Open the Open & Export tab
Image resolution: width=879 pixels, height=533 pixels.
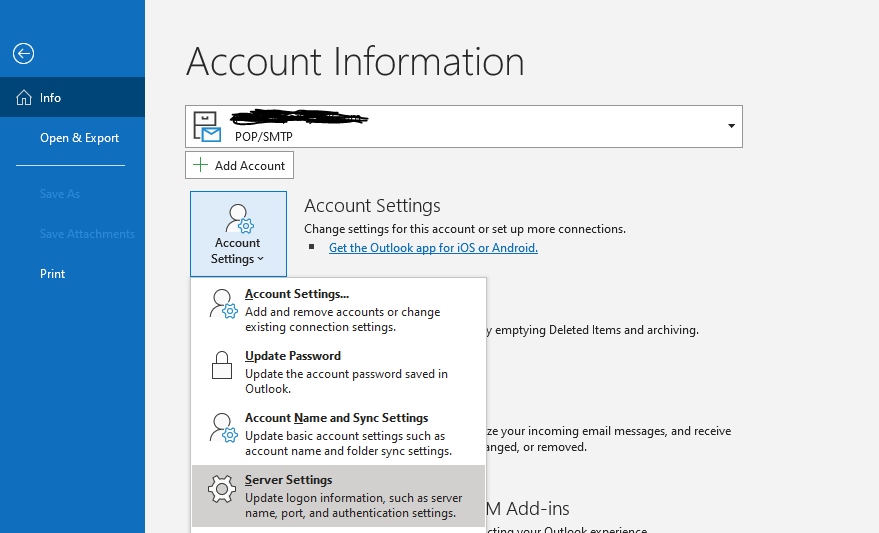(79, 138)
